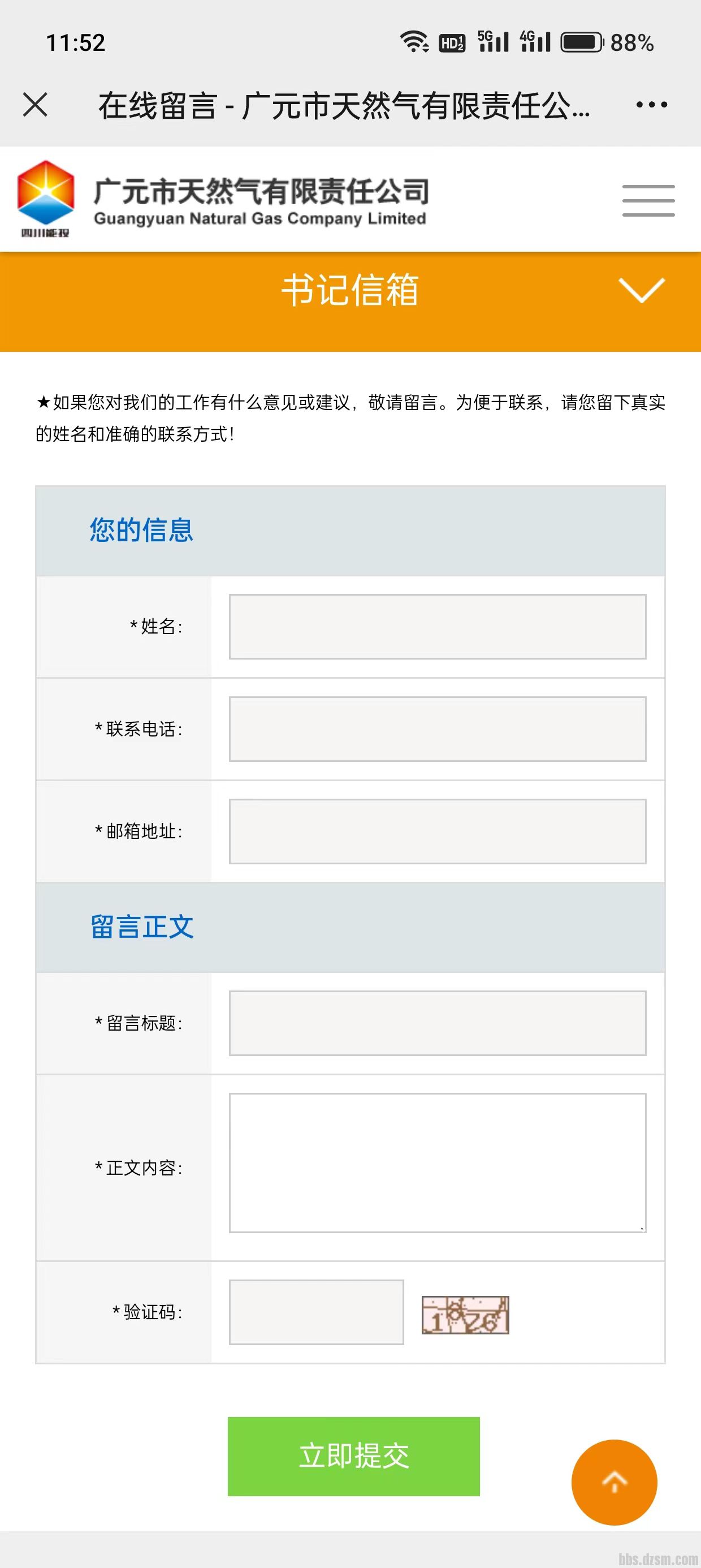Click into the 正文内容 text area
This screenshot has width=701, height=1568.
pos(438,1162)
